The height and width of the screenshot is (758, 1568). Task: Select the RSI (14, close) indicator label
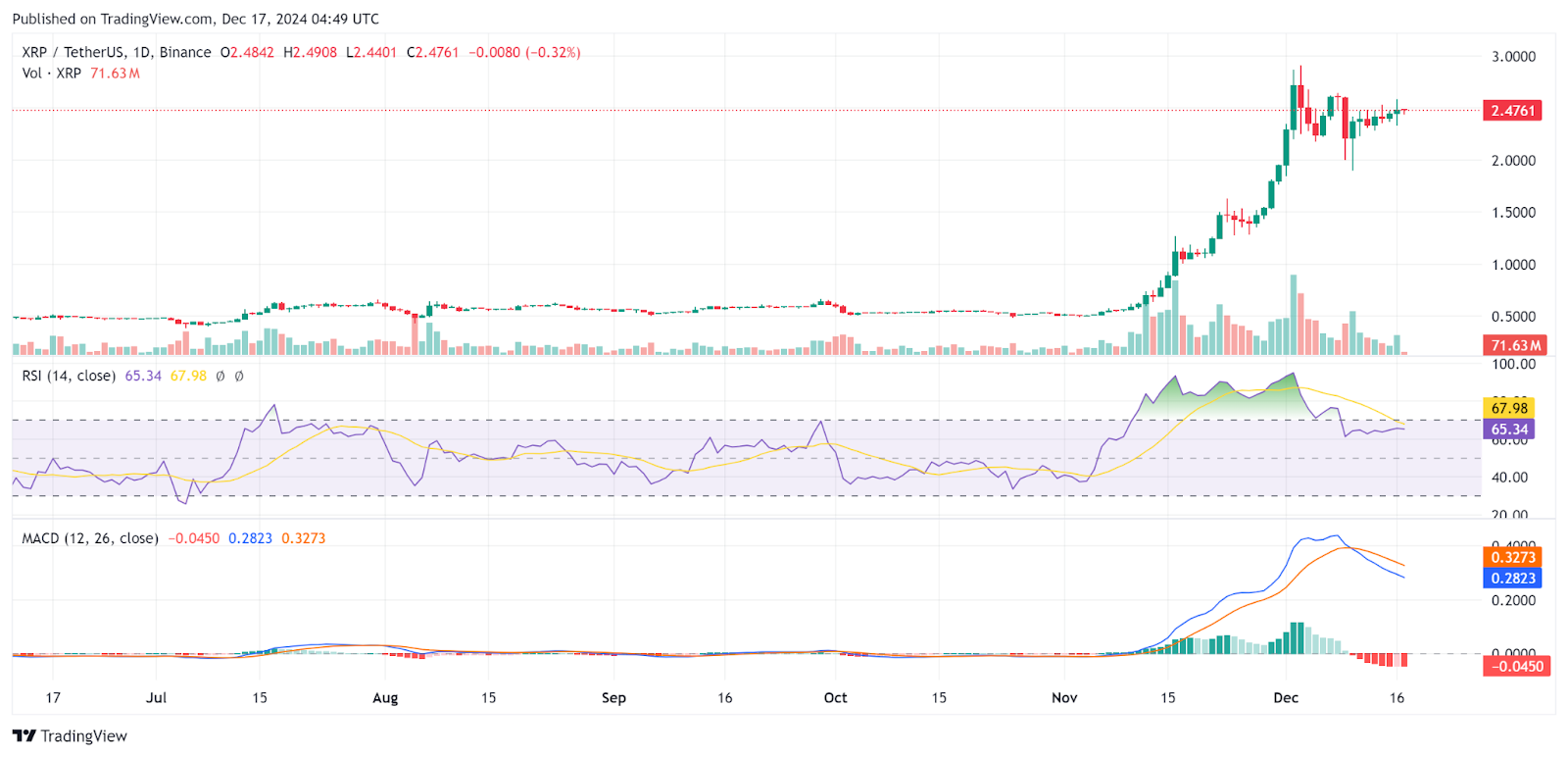pos(69,376)
